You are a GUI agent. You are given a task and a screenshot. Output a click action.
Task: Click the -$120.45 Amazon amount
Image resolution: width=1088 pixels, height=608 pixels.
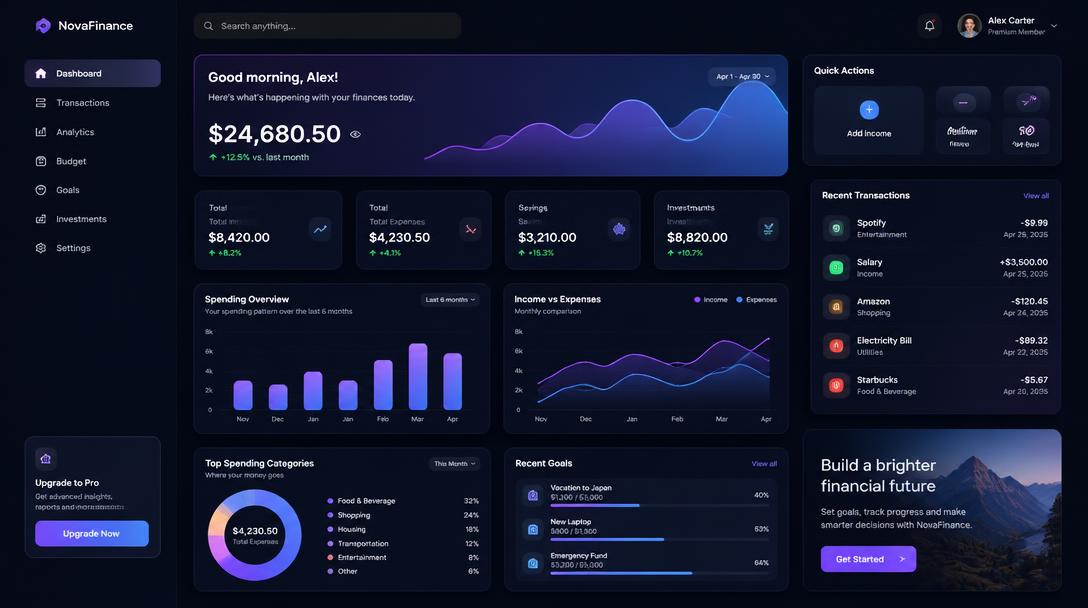(x=1029, y=301)
